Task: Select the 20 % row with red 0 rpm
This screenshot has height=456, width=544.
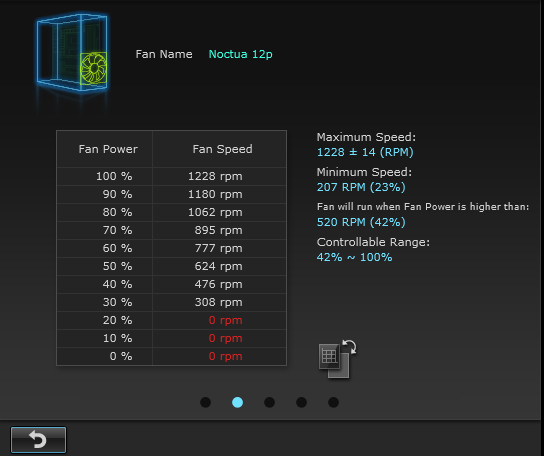Action: [171, 320]
